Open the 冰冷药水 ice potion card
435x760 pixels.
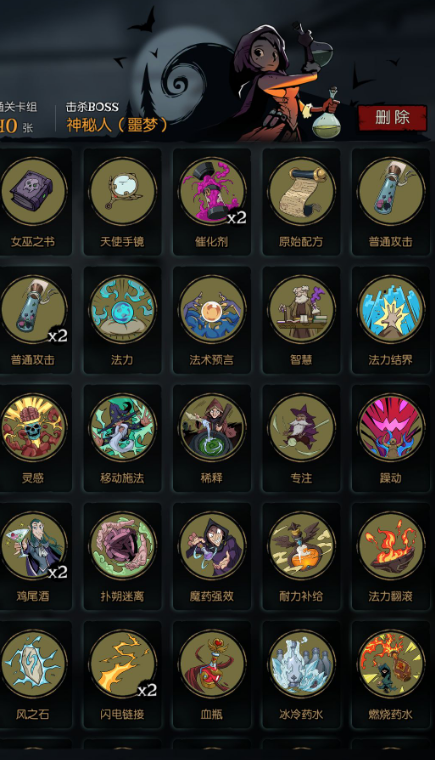click(x=301, y=675)
